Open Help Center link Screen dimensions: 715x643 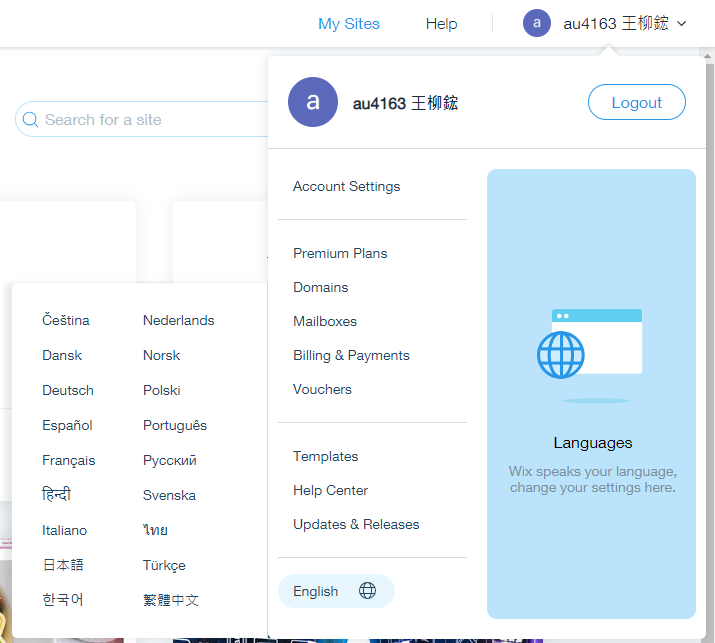(x=331, y=490)
